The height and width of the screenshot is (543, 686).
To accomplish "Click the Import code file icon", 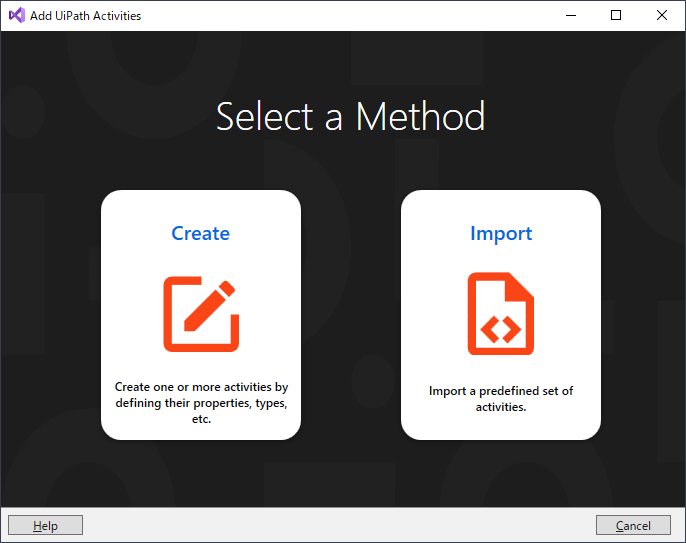I will [500, 314].
